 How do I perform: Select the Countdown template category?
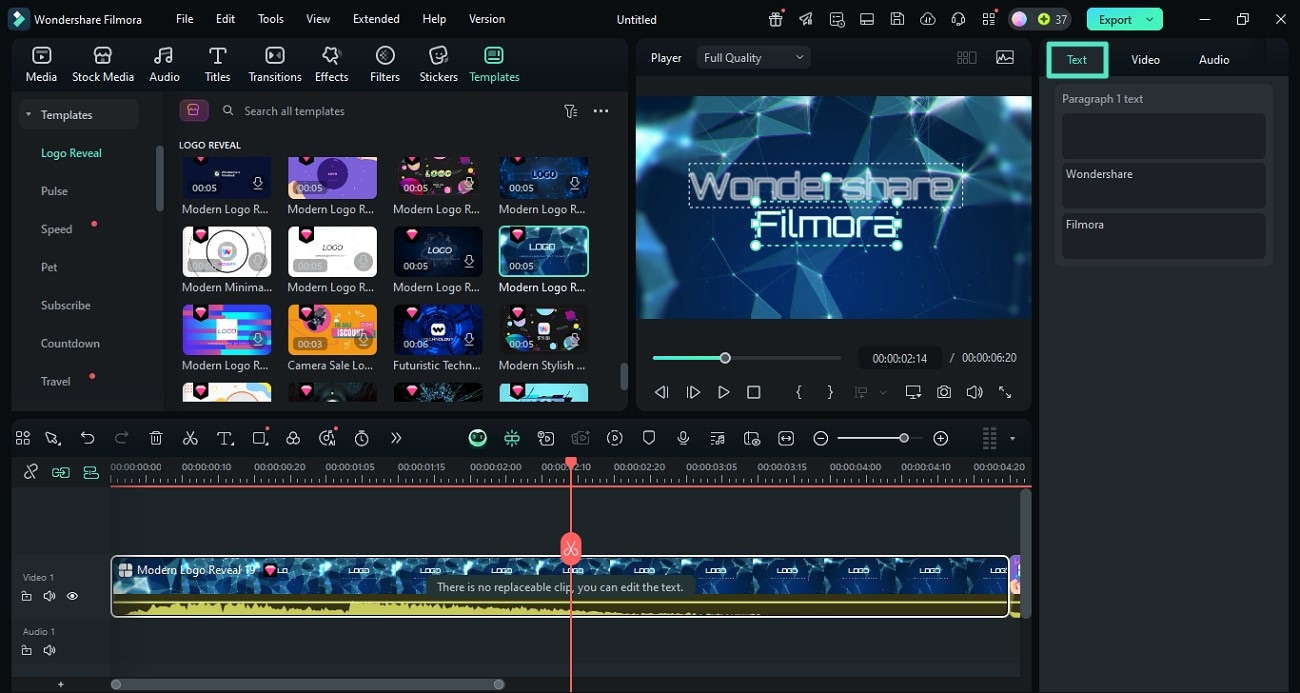[70, 343]
